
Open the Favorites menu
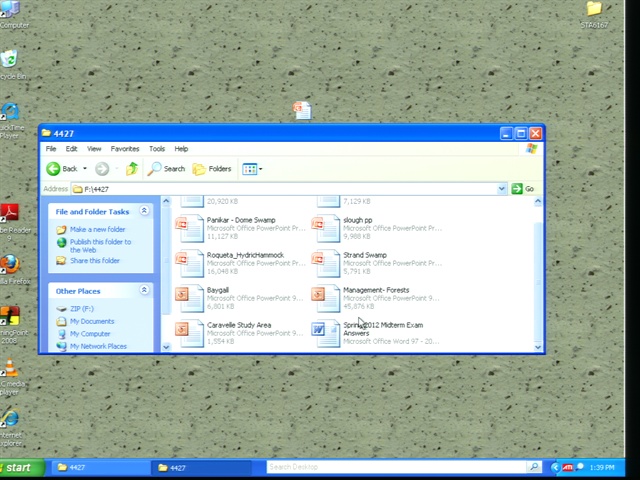[x=125, y=149]
